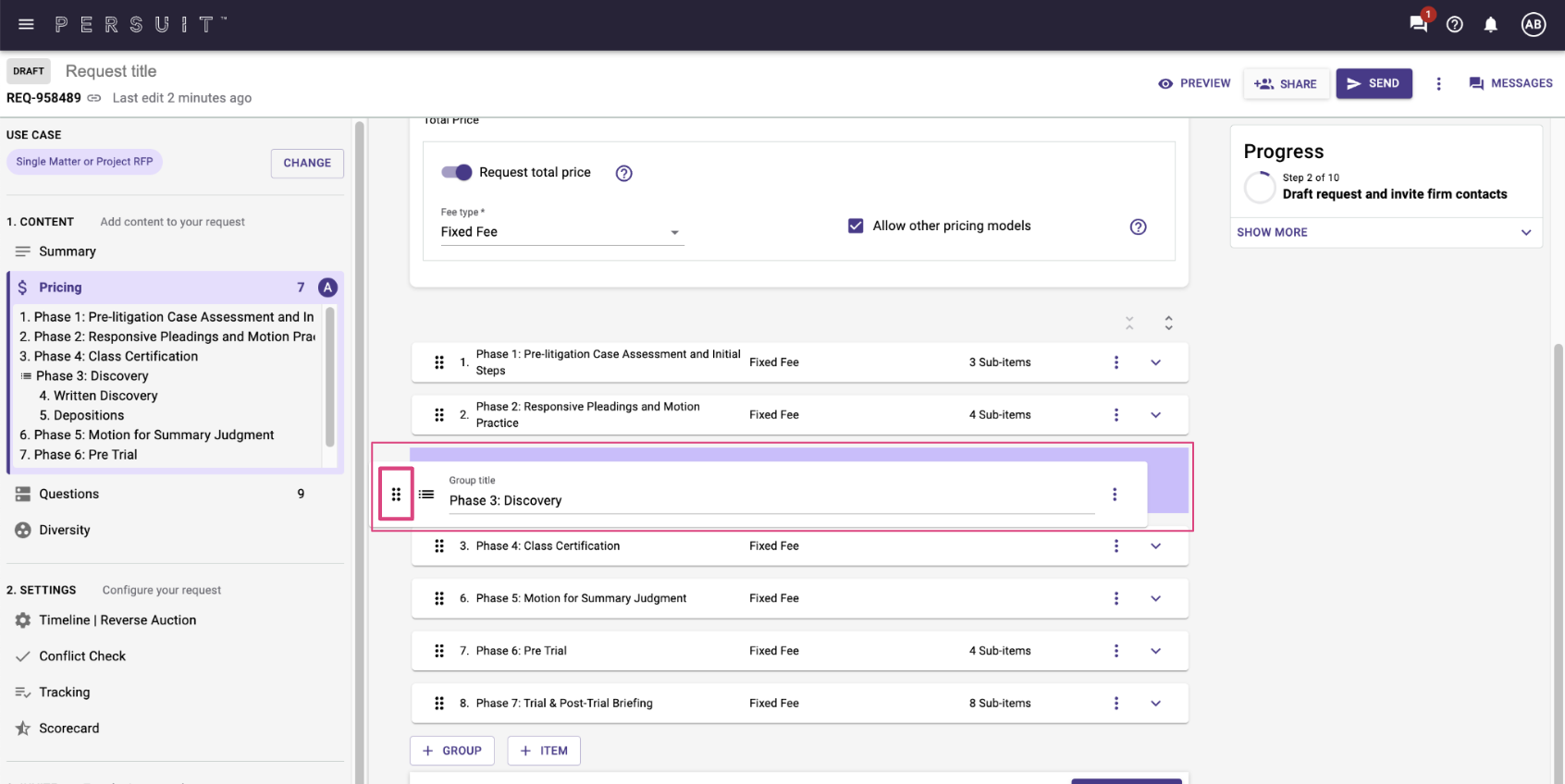Expand Phase 7: Trial & Post-Trial Briefing chevron
Viewport: 1565px width, 784px height.
(x=1156, y=704)
